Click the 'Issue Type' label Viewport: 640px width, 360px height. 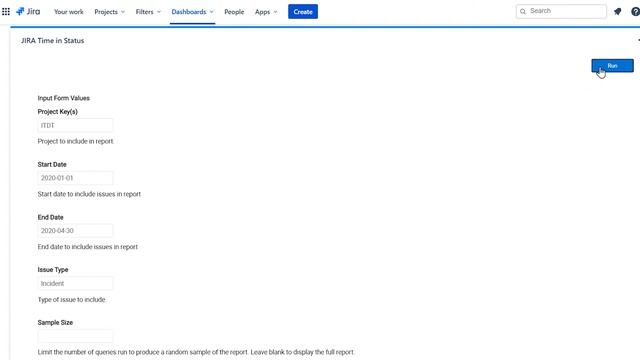point(53,270)
